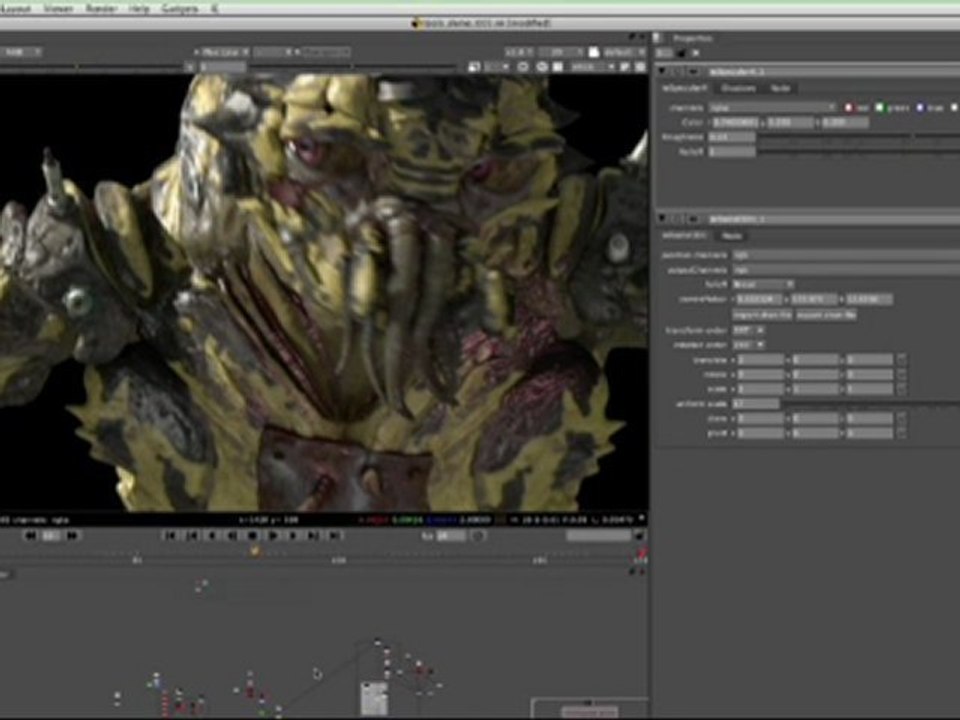Open the second tab of upper properties panel
This screenshot has height=720, width=960.
click(738, 88)
